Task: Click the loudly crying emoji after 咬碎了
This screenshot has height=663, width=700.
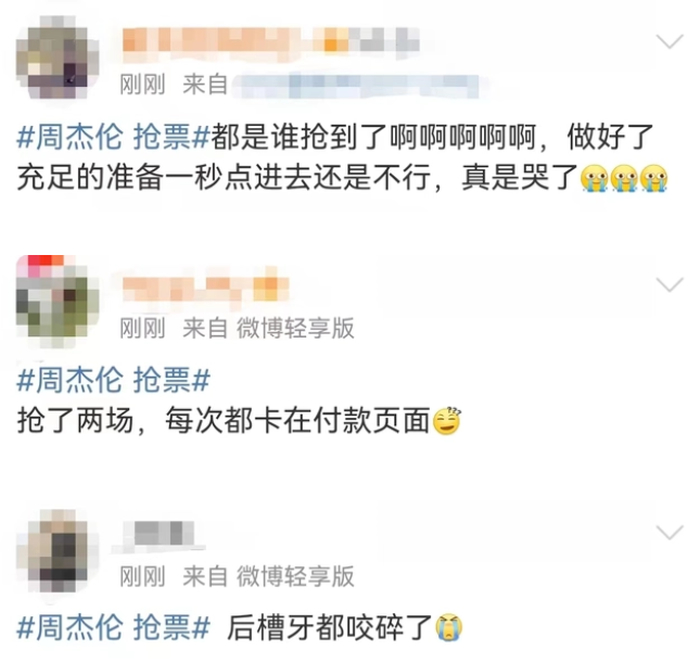Action: (449, 628)
